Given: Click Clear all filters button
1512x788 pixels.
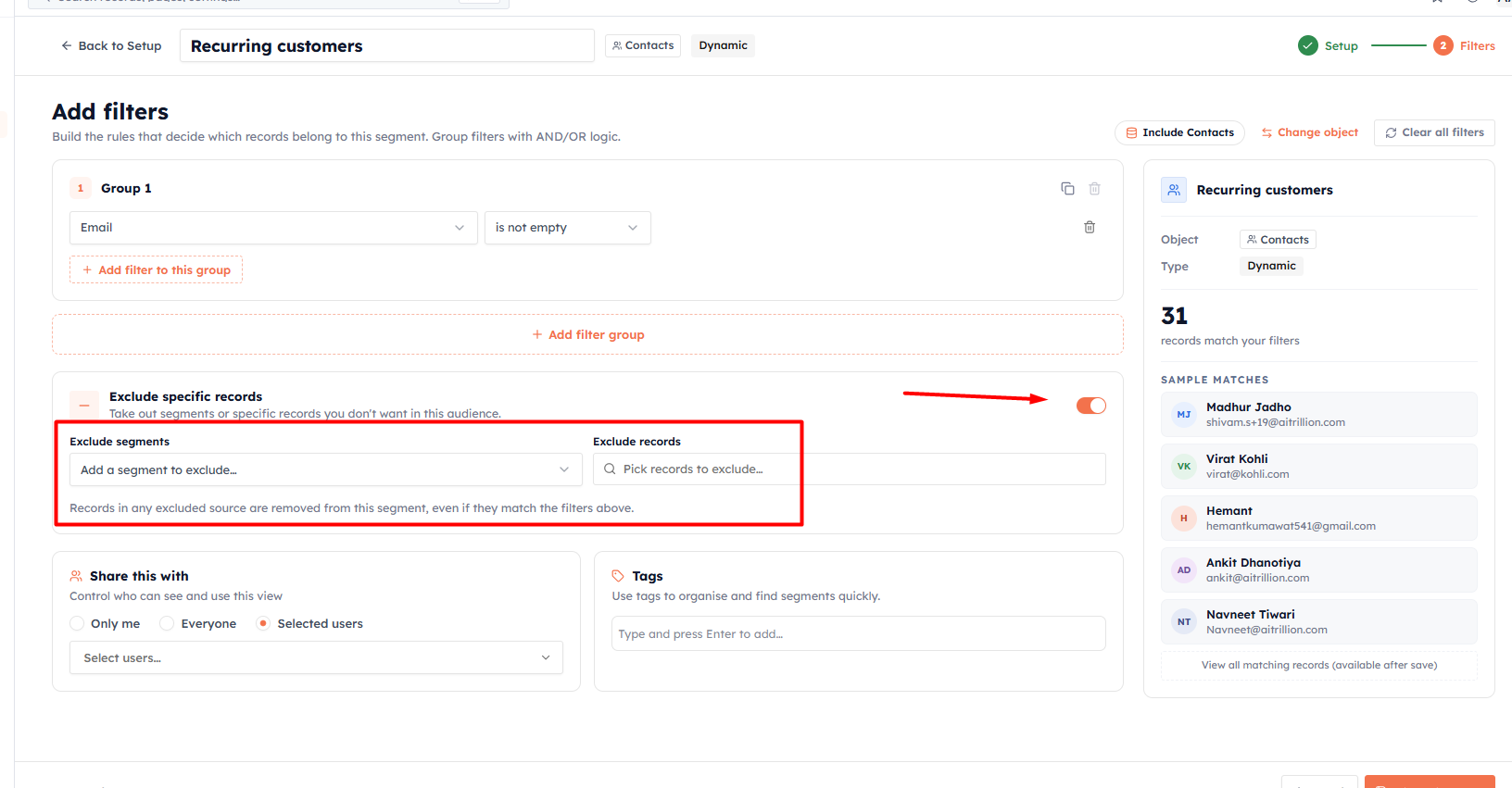Looking at the screenshot, I should tap(1434, 132).
